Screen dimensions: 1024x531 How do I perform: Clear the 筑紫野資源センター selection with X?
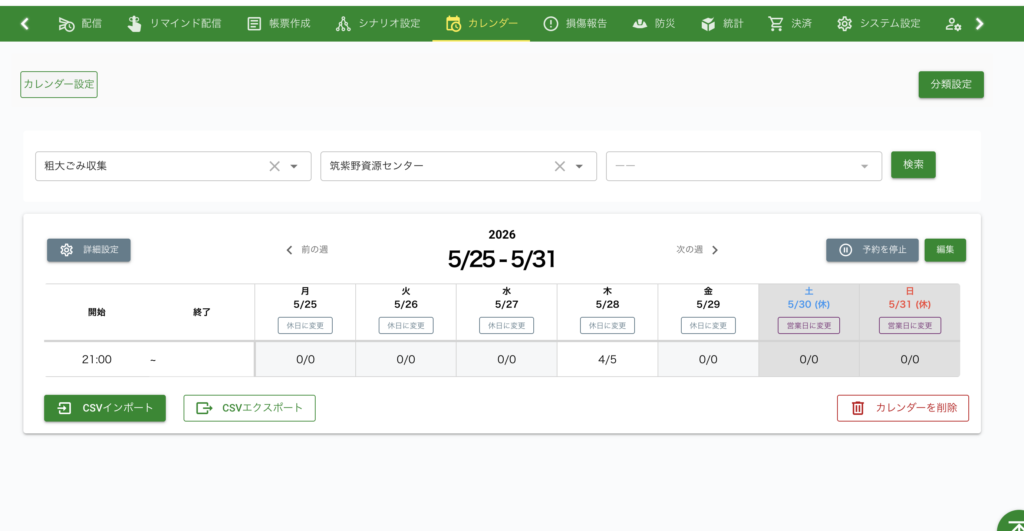coord(560,167)
